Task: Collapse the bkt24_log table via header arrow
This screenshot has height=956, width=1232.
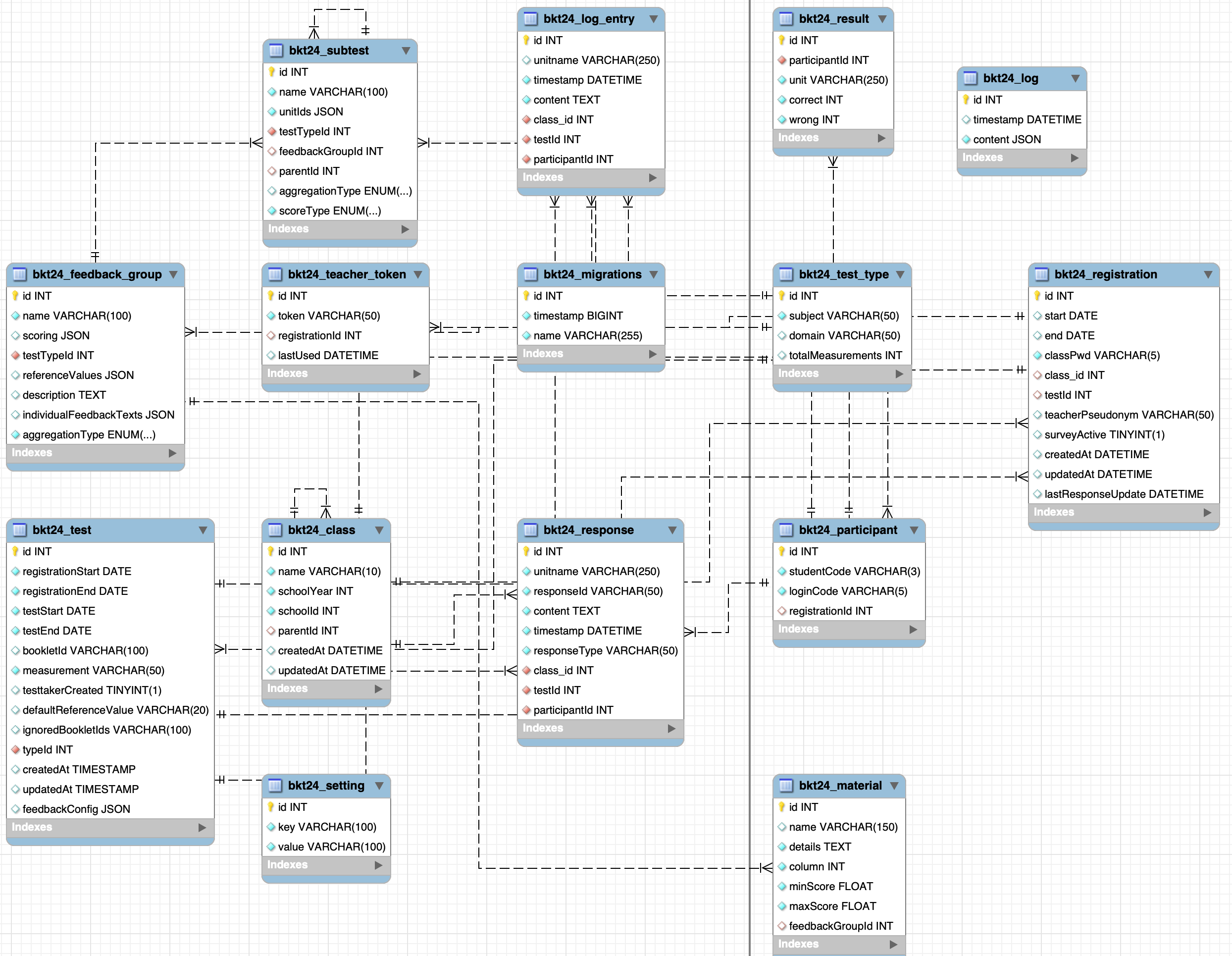Action: 1075,78
